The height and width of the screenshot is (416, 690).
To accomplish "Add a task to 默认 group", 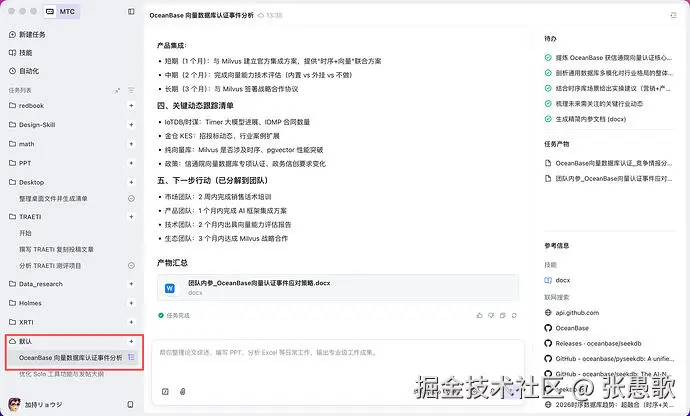I will click(x=131, y=341).
